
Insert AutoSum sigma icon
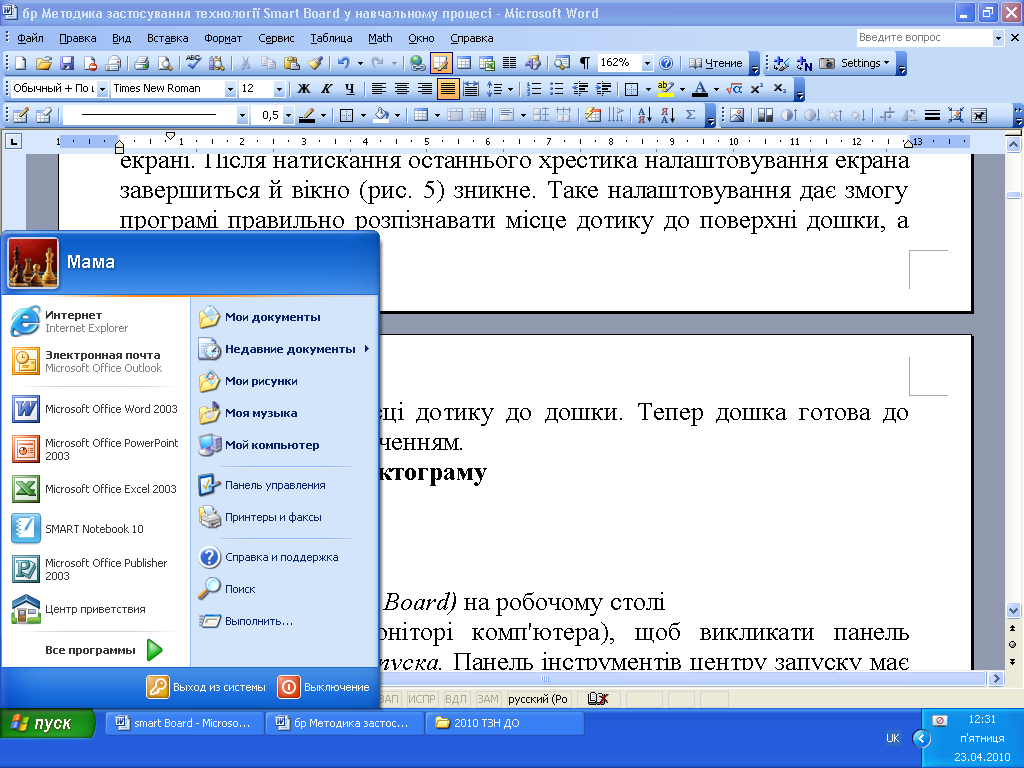690,116
